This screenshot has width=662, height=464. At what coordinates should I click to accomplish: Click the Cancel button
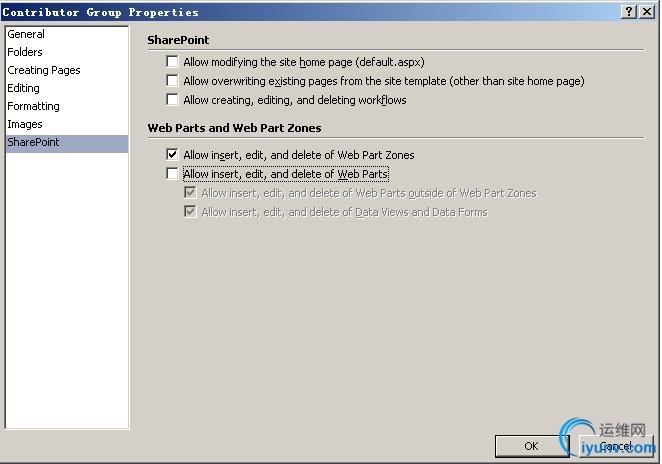pos(616,446)
